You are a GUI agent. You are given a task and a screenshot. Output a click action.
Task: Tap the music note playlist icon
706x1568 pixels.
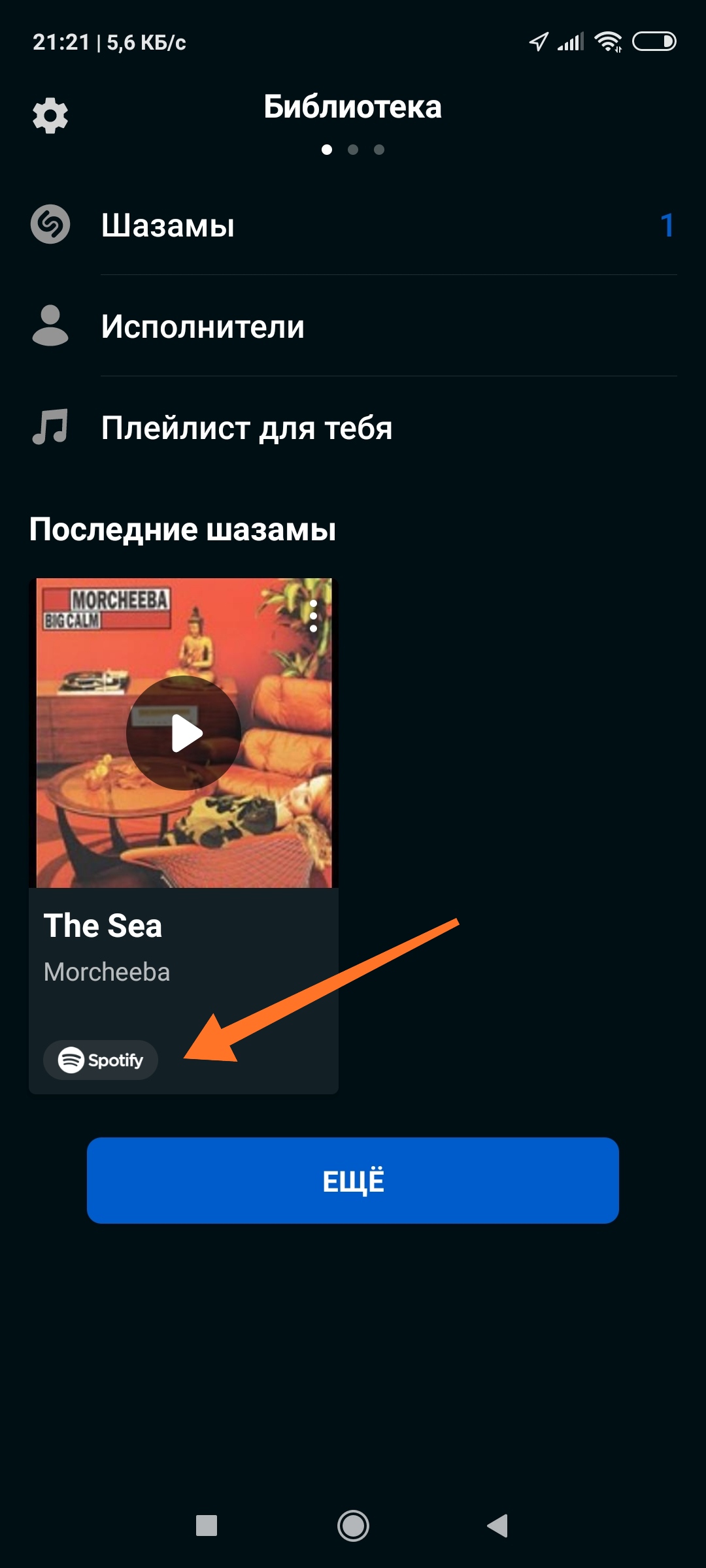[50, 427]
